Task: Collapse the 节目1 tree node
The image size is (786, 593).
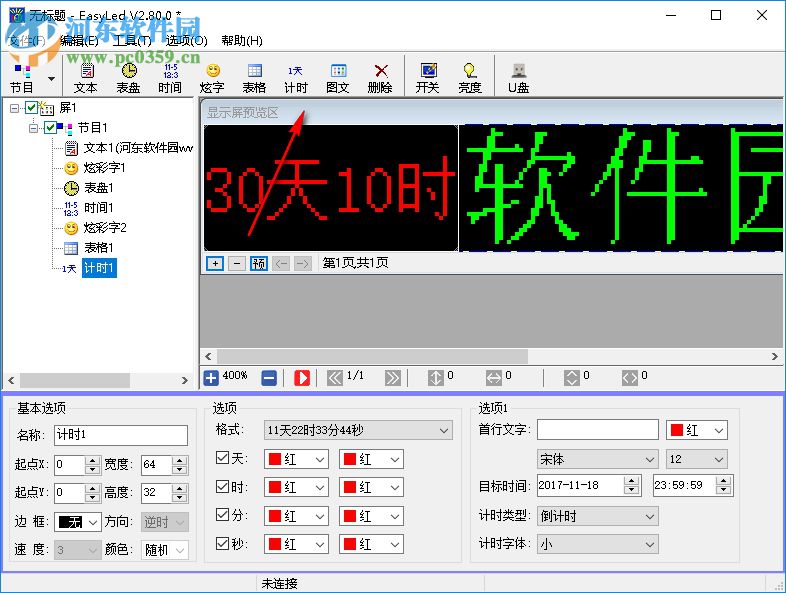Action: (33, 128)
